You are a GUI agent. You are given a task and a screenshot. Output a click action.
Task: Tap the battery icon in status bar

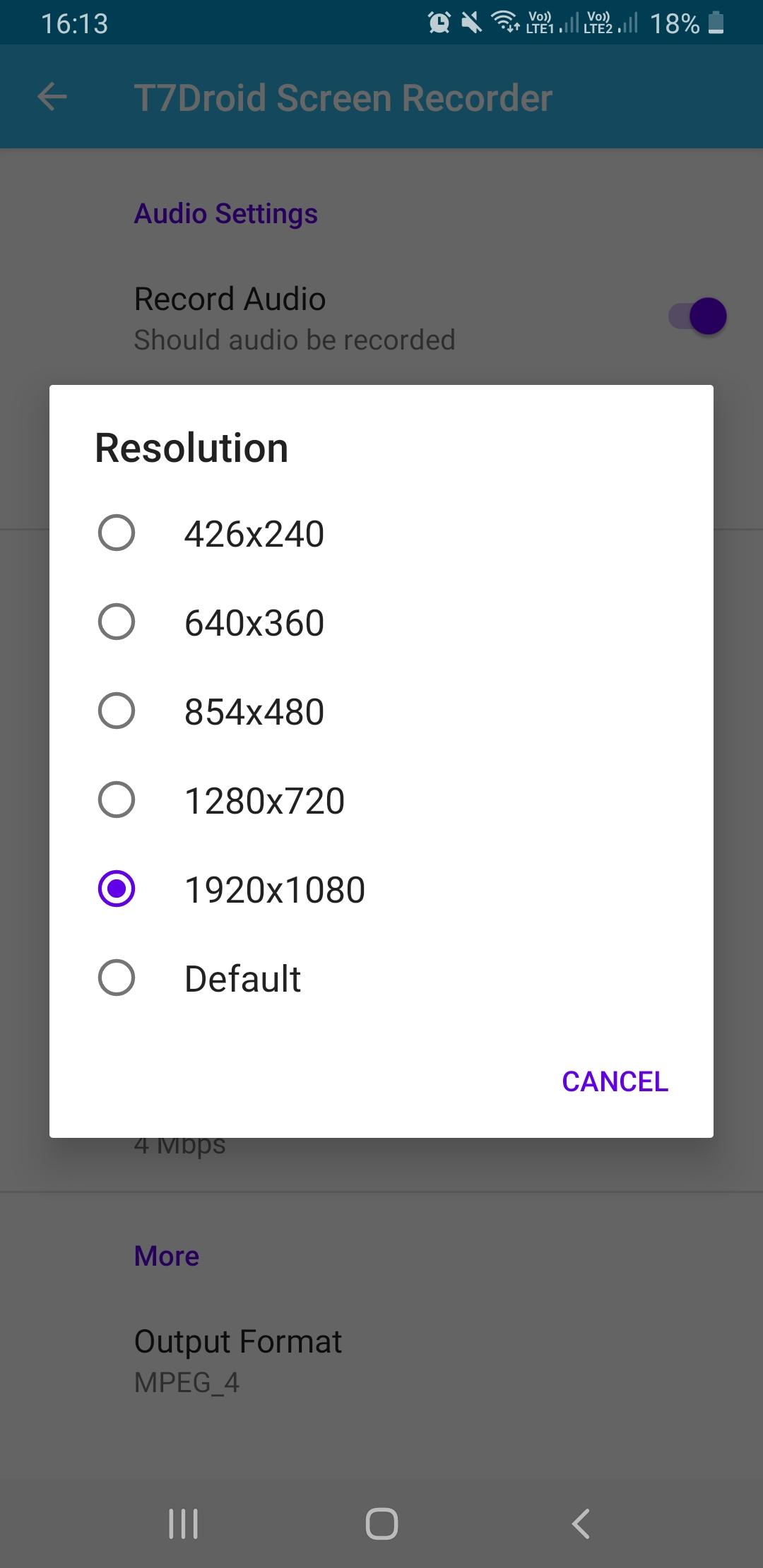[x=716, y=23]
